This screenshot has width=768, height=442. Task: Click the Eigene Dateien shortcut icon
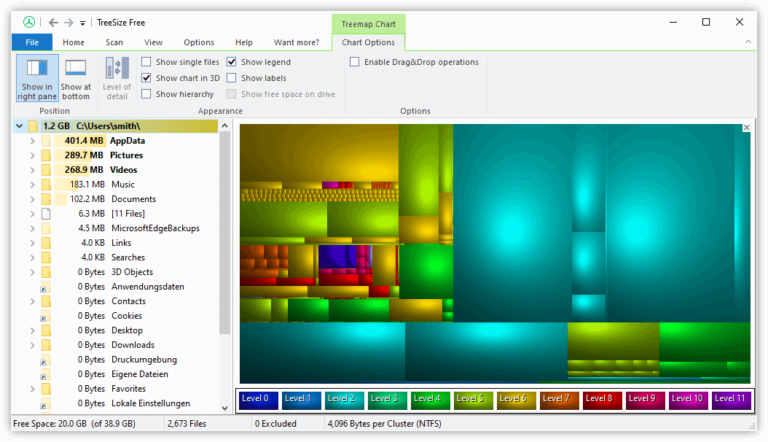pos(45,375)
